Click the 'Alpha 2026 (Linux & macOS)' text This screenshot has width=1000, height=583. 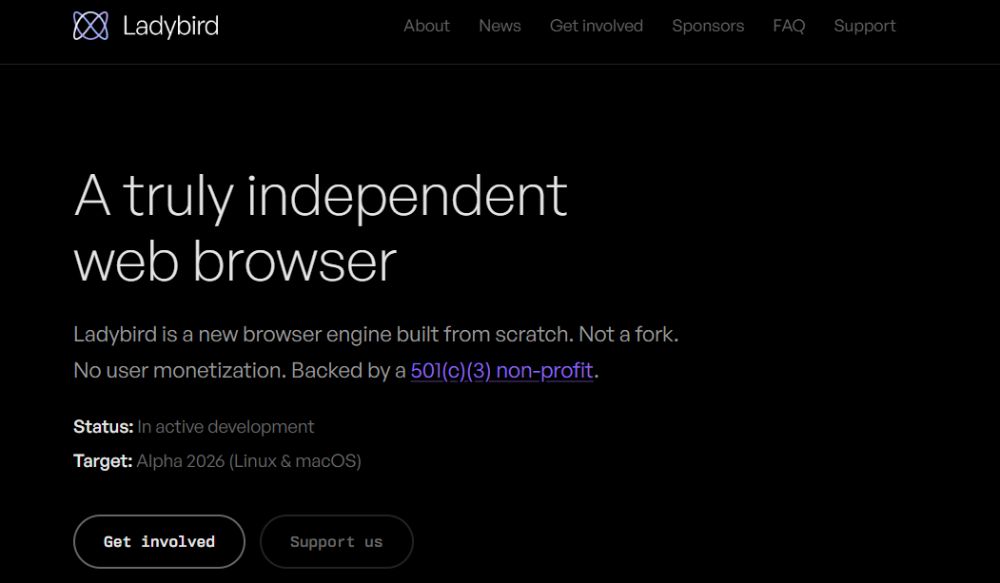pos(249,461)
